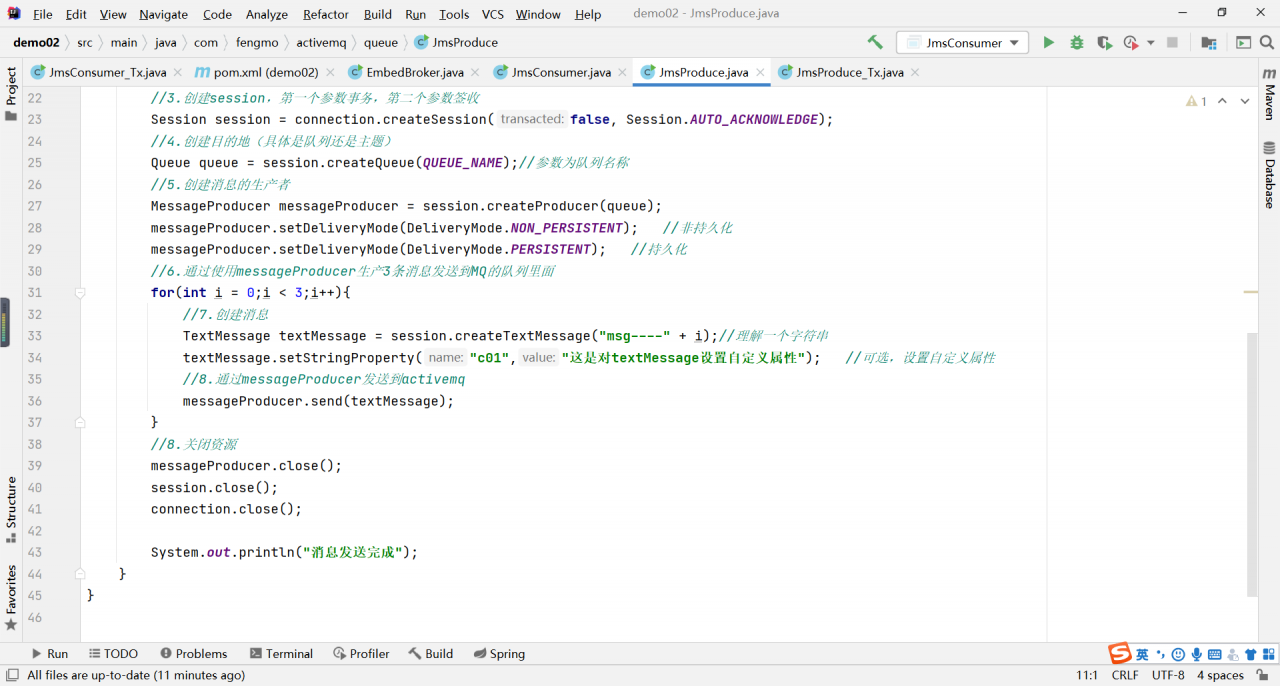Screen dimensions: 1280x686
Task: Open the TODO tool window
Action: click(113, 654)
